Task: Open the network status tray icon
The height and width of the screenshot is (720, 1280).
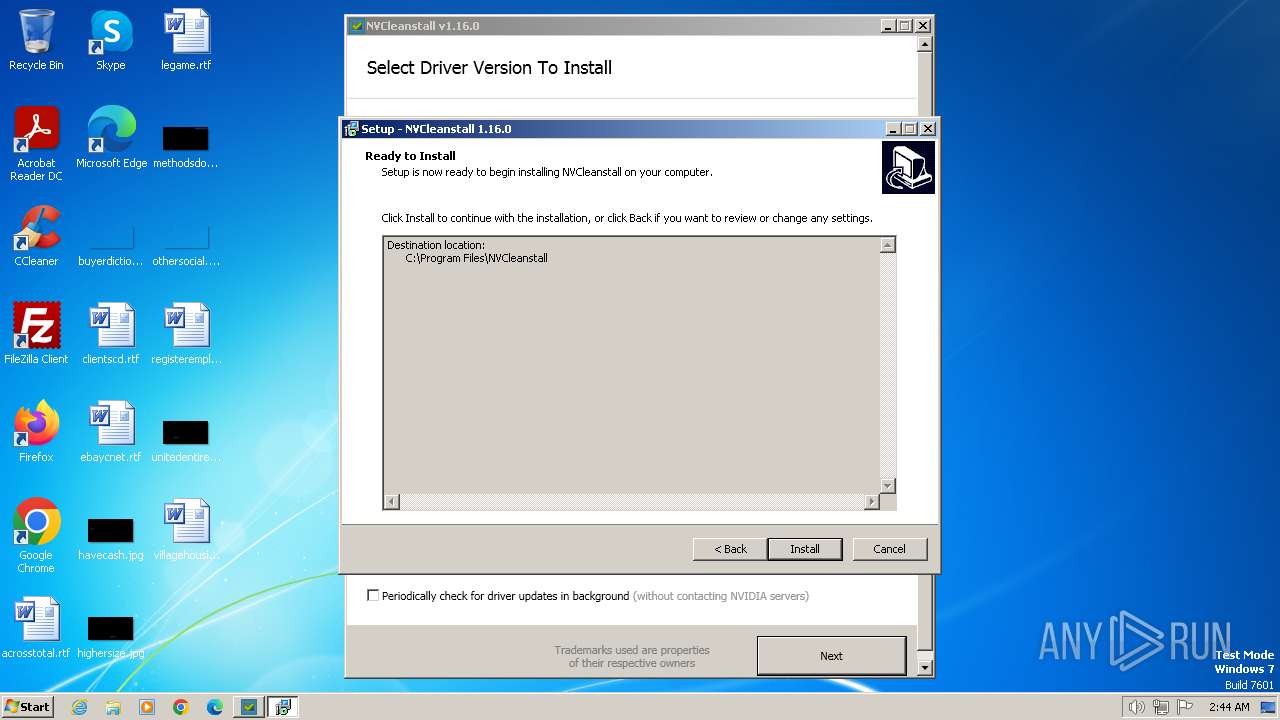Action: pyautogui.click(x=1161, y=707)
